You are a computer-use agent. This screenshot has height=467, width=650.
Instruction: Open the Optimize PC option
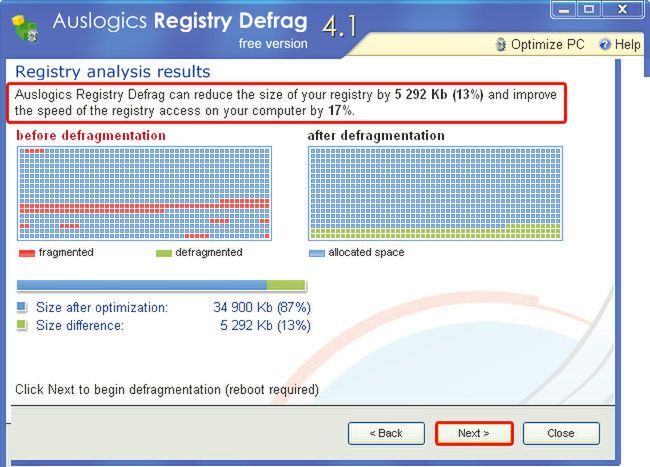pos(541,44)
